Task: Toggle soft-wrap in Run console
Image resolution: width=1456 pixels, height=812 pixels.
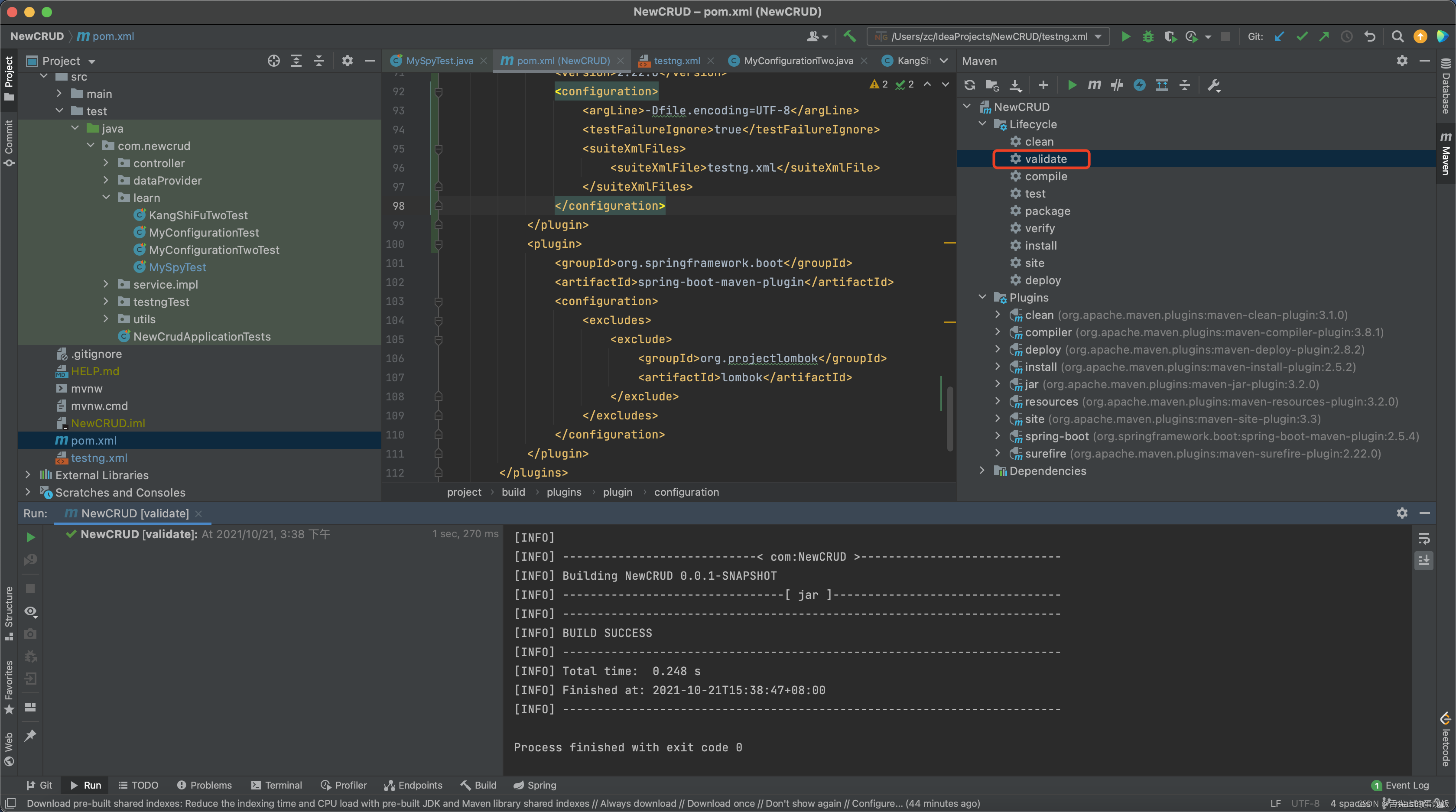Action: click(x=1424, y=538)
